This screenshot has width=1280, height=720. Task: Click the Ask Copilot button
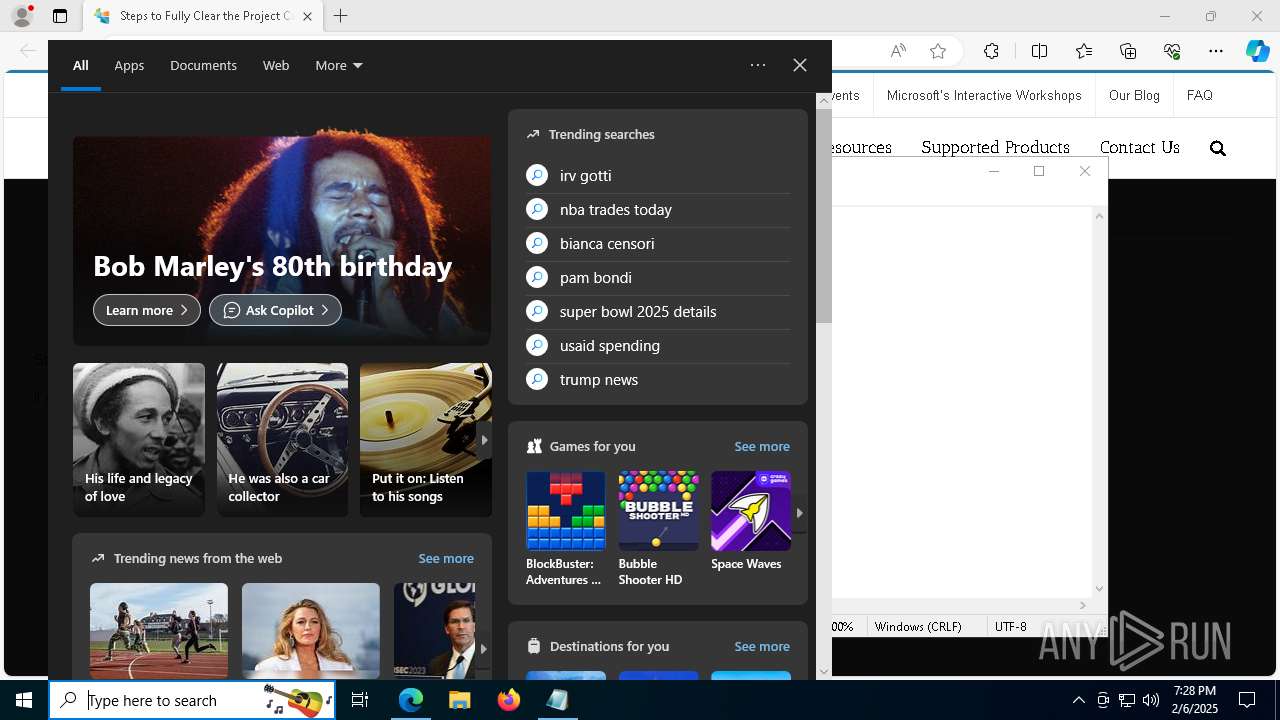click(275, 310)
